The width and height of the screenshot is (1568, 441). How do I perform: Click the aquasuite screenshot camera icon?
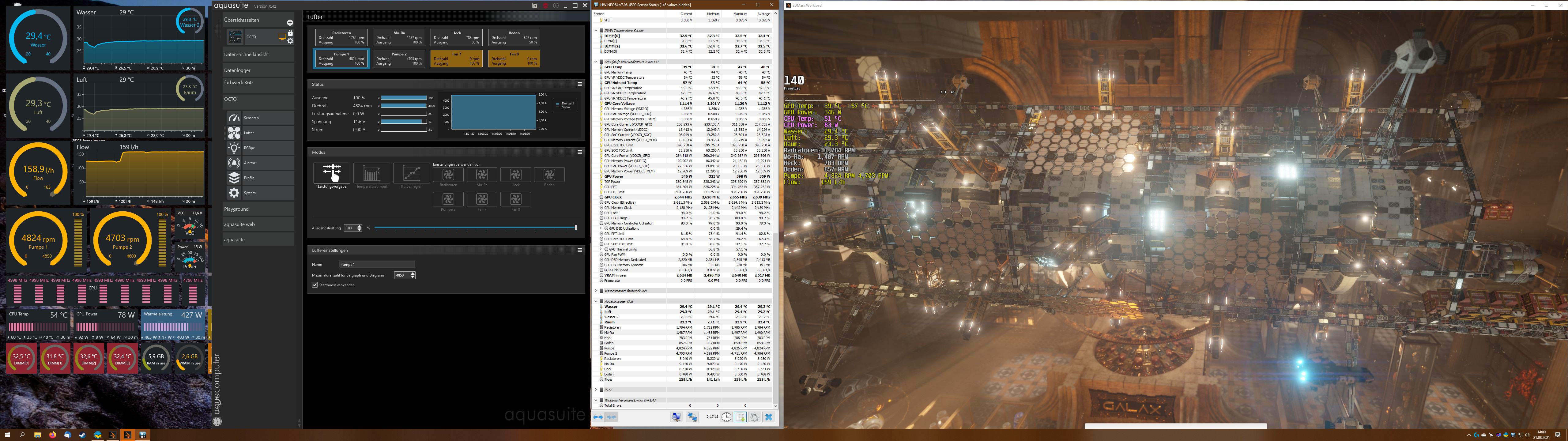[534, 6]
